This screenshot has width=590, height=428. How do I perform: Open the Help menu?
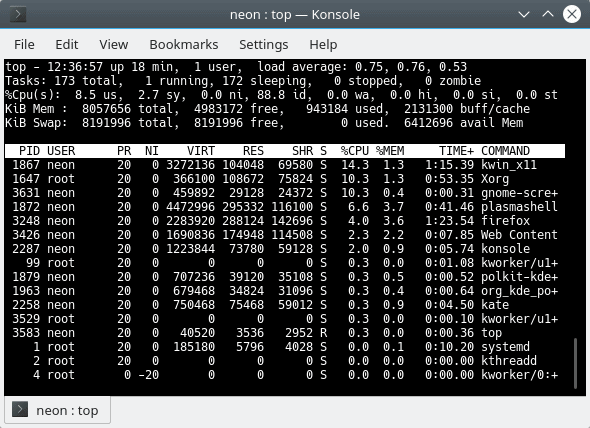(x=323, y=44)
